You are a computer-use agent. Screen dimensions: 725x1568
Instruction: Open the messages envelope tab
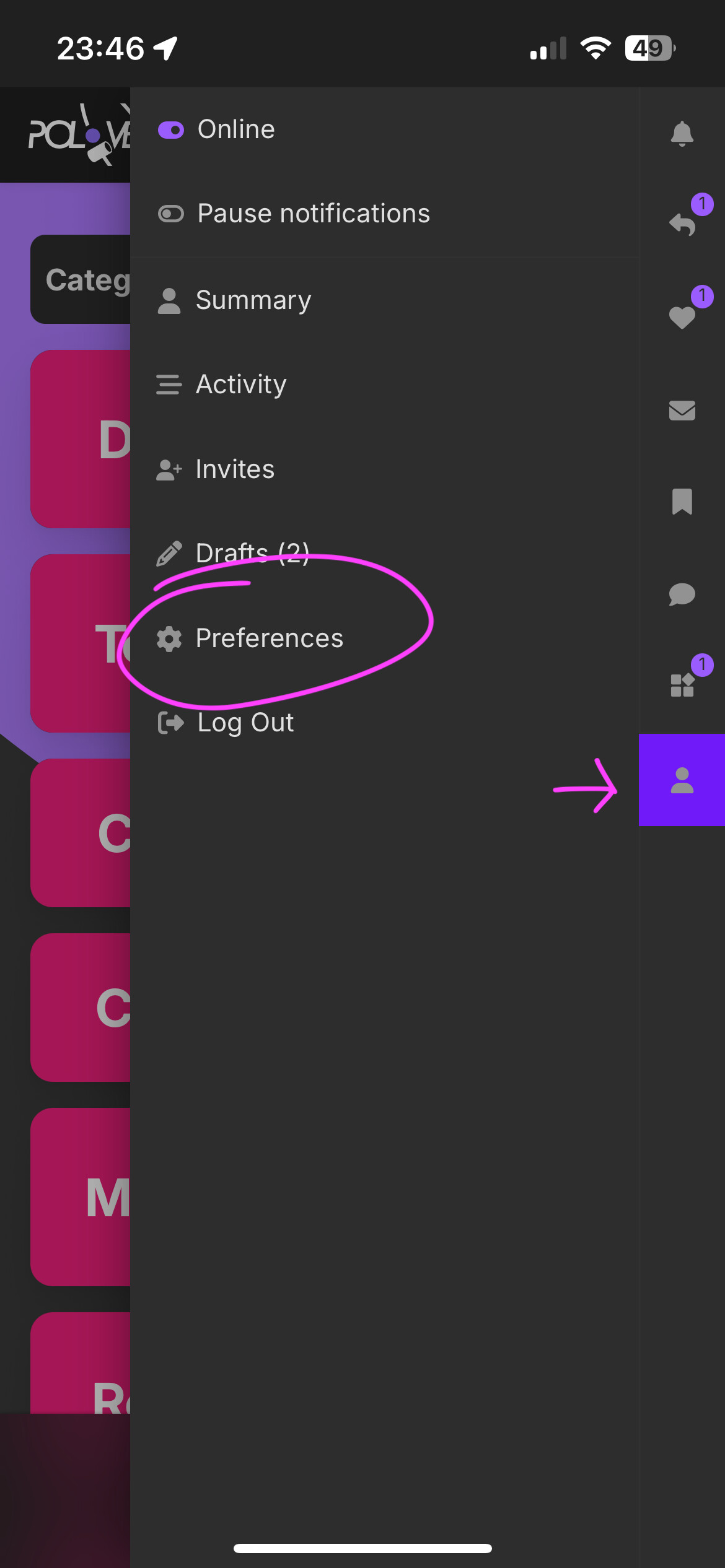pos(682,410)
